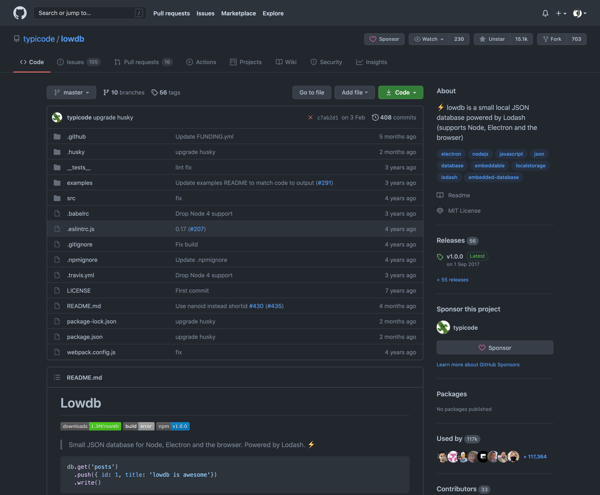The width and height of the screenshot is (600, 495).
Task: Open the Watch dropdown
Action: click(x=429, y=39)
